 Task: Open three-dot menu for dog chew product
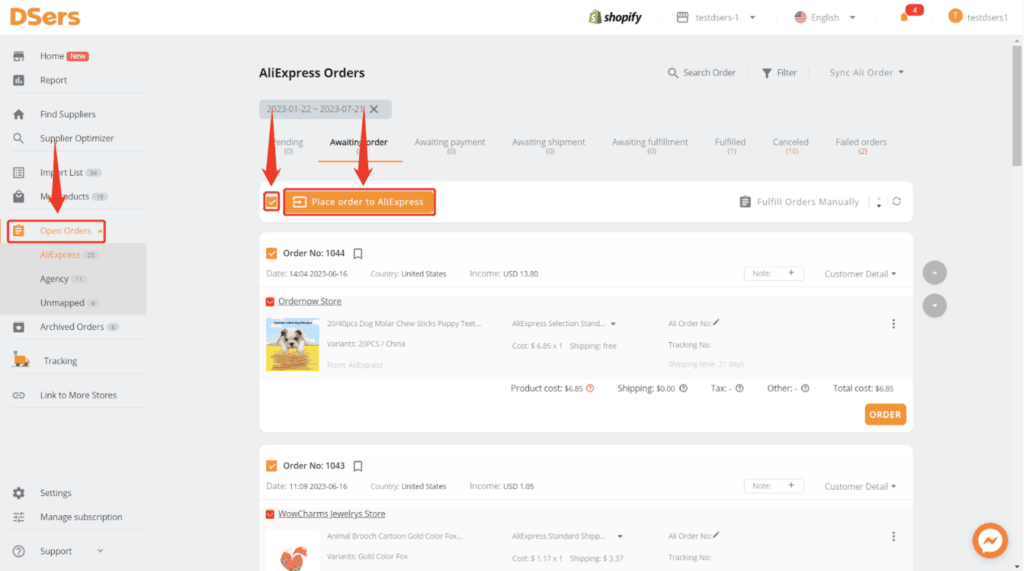[x=893, y=324]
